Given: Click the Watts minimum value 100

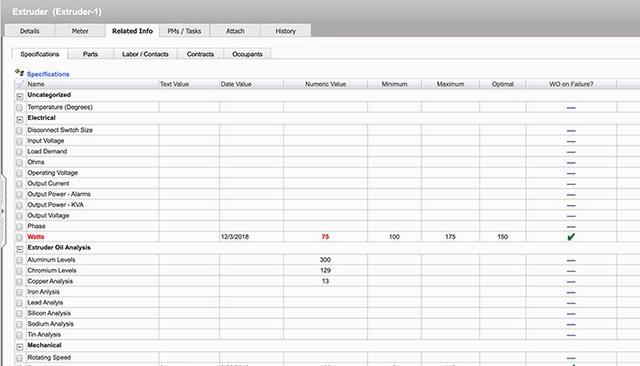Looking at the screenshot, I should pos(394,237).
